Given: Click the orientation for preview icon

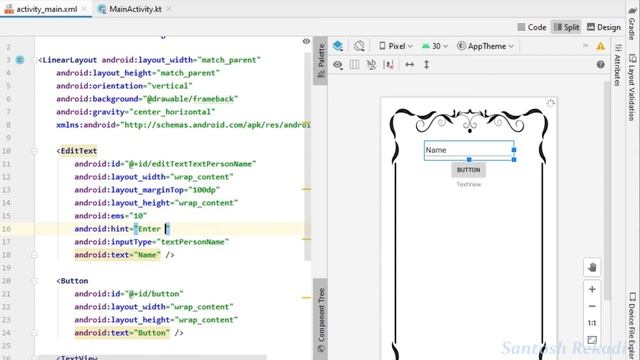Looking at the screenshot, I should 359,46.
